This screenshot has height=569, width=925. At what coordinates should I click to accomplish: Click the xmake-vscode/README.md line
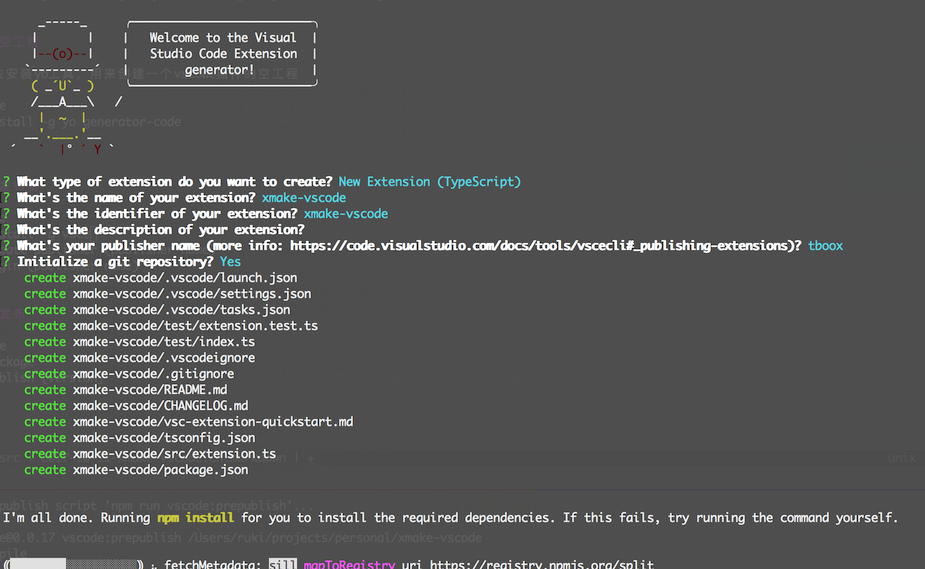[x=126, y=390]
